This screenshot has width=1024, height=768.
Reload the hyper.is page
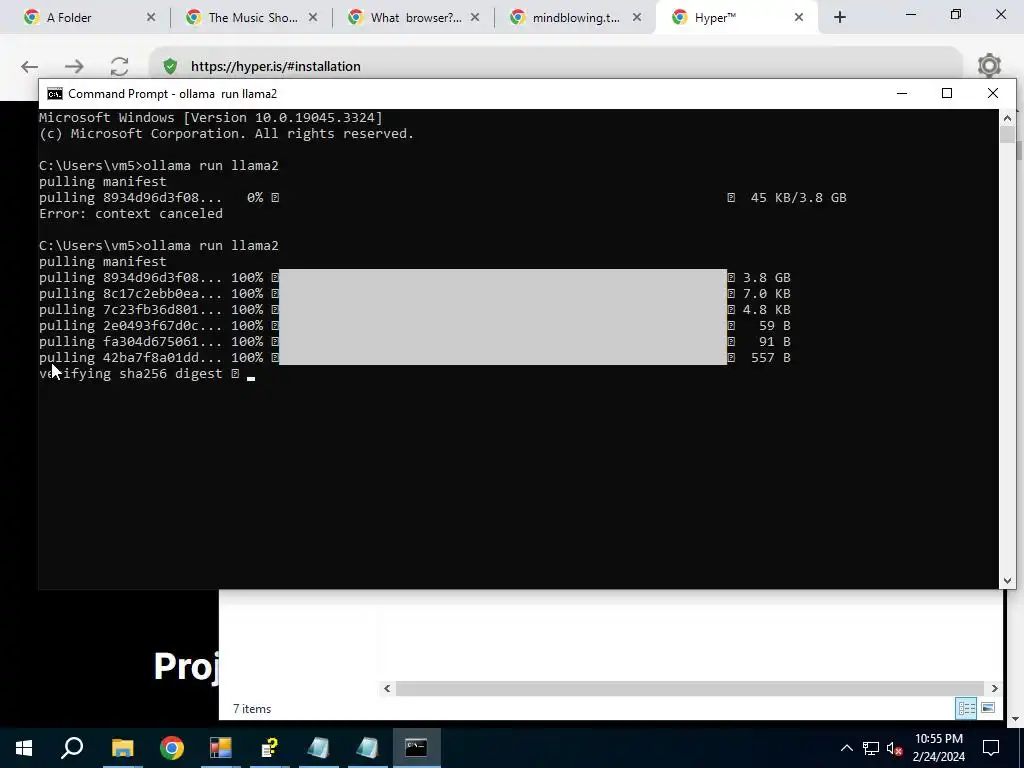[119, 66]
